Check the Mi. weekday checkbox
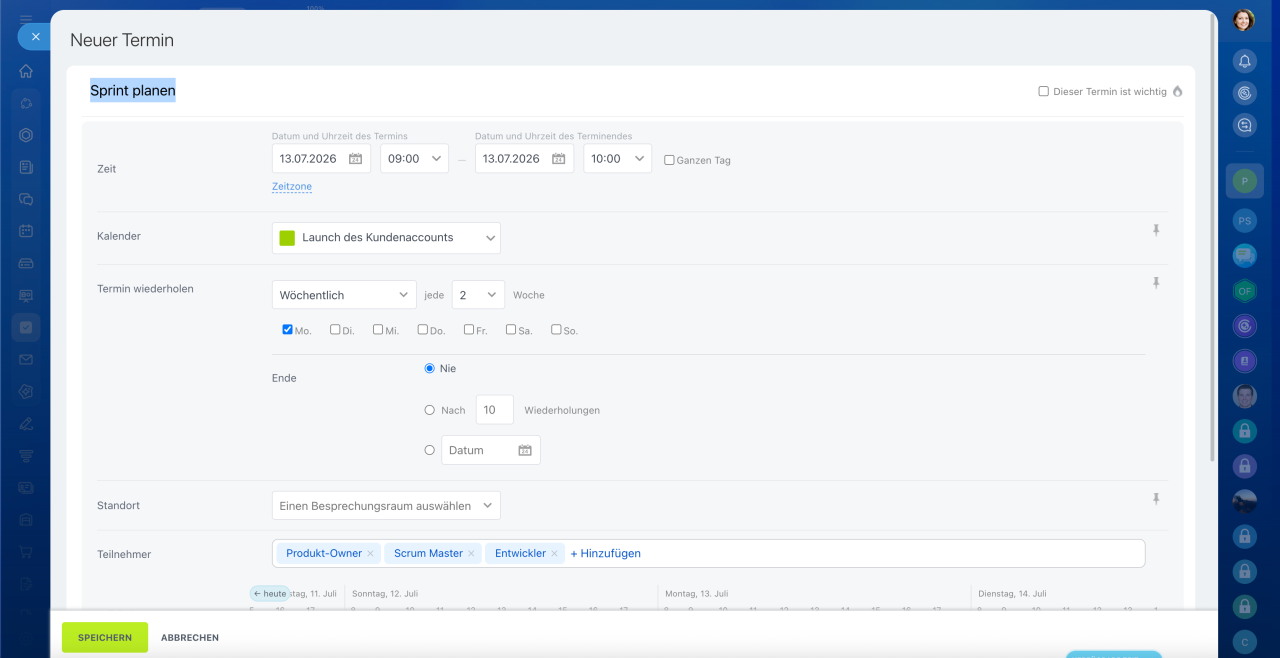The height and width of the screenshot is (658, 1280). [378, 329]
